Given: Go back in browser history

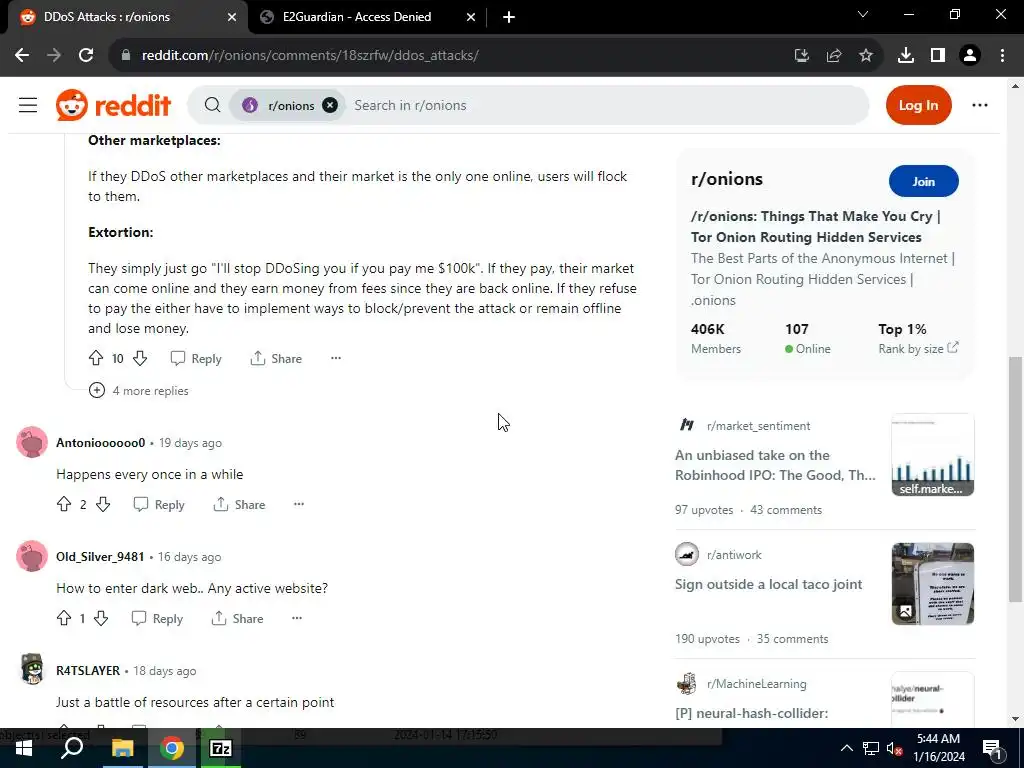Looking at the screenshot, I should tap(22, 56).
